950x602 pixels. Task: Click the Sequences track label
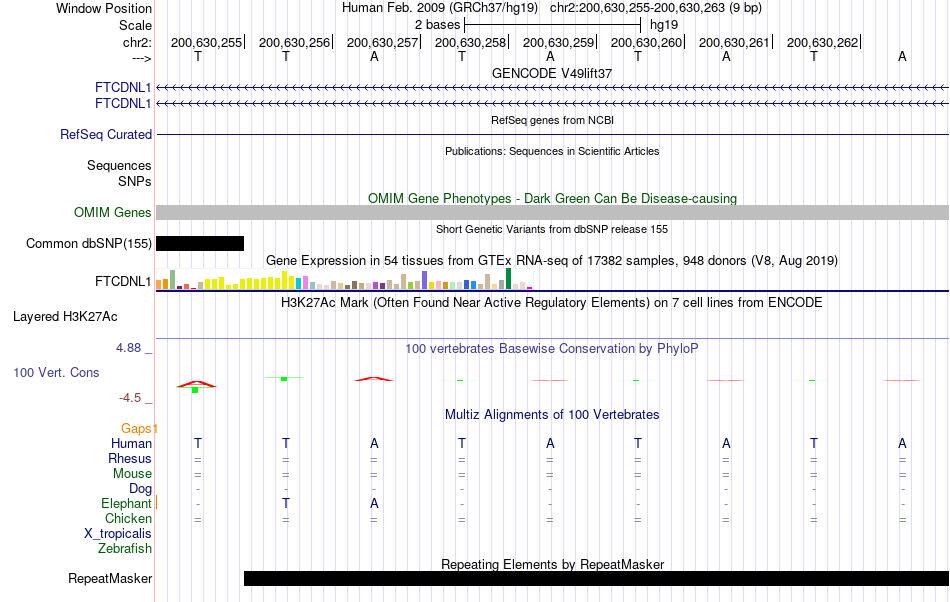(x=119, y=165)
